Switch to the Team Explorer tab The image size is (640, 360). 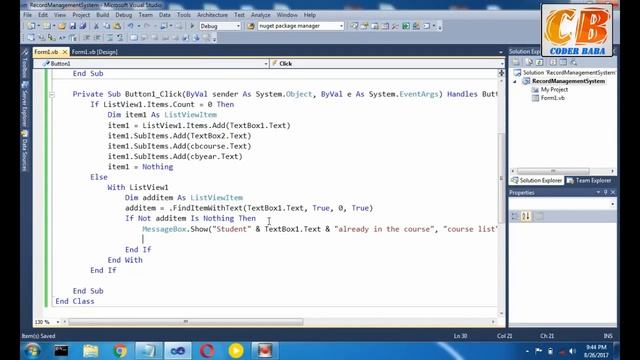pos(590,180)
